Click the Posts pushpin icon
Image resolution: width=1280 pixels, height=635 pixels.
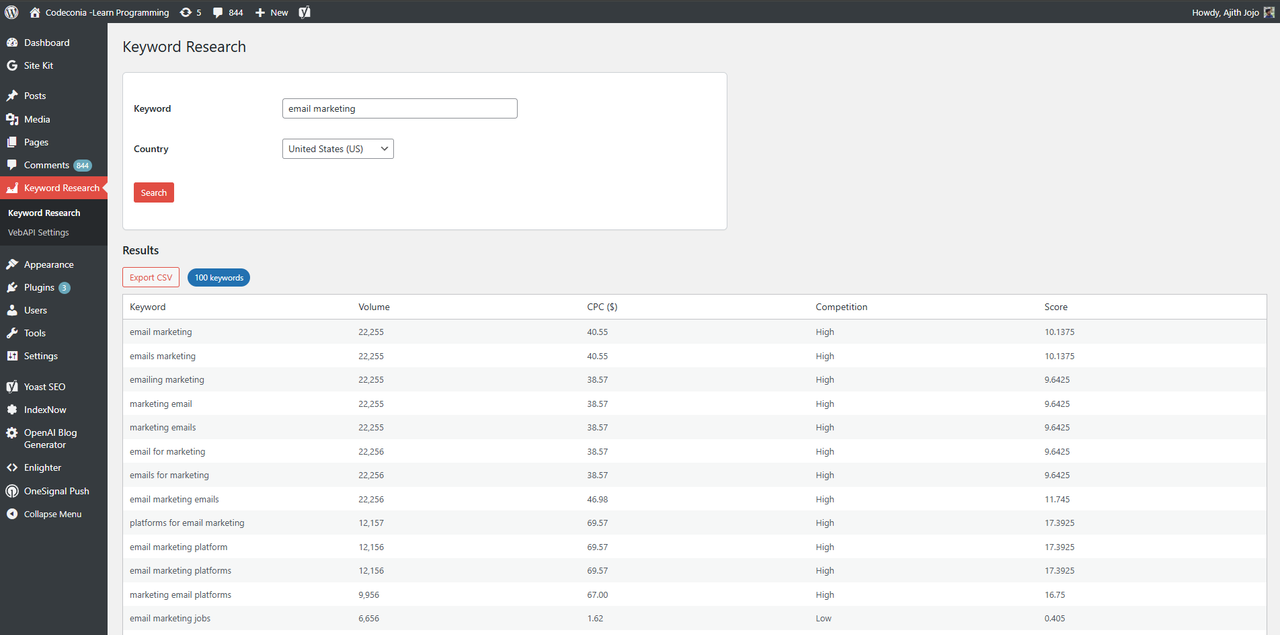tap(12, 96)
